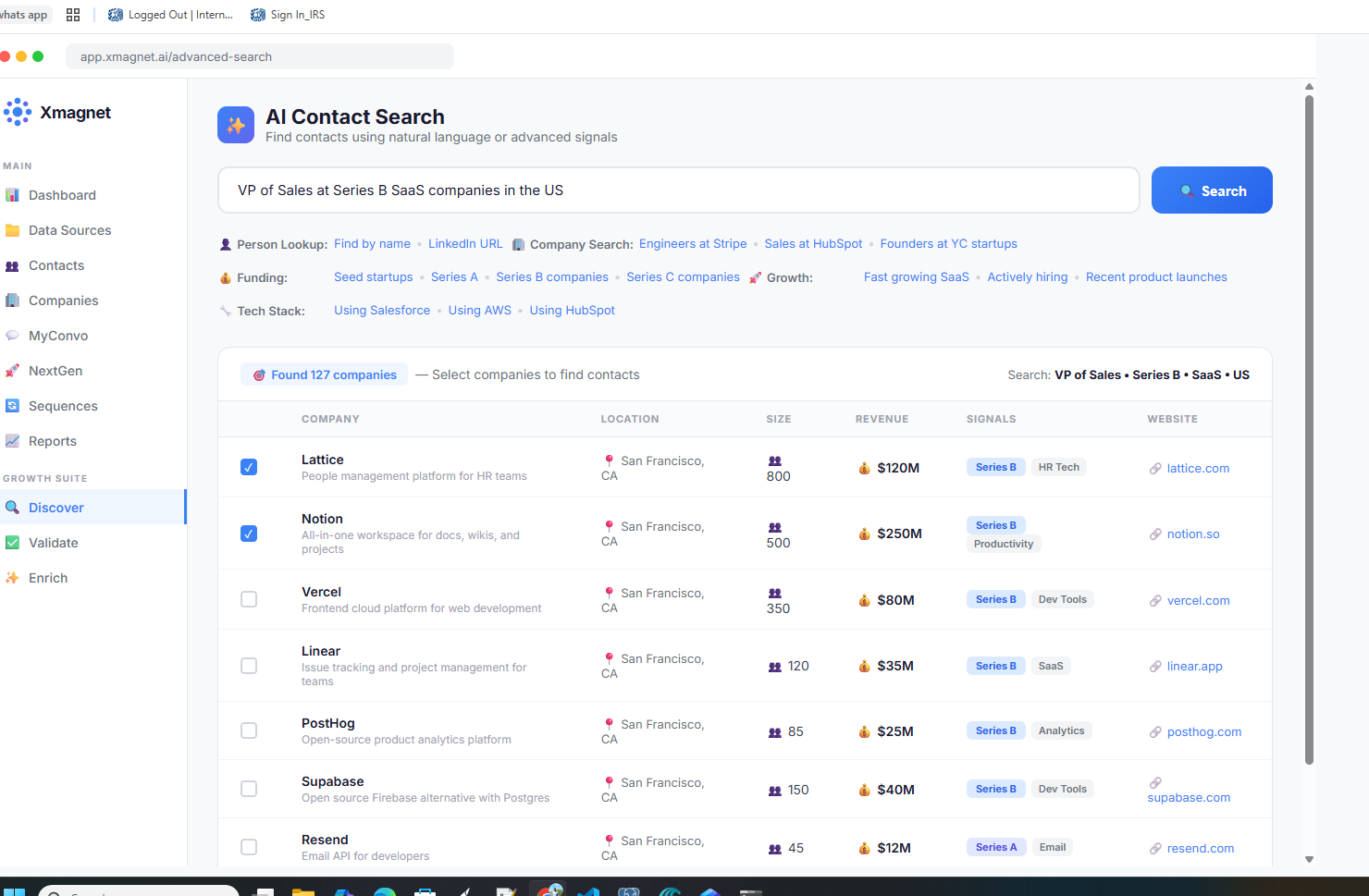
Task: Select the PostHog checkbox
Action: click(x=249, y=730)
